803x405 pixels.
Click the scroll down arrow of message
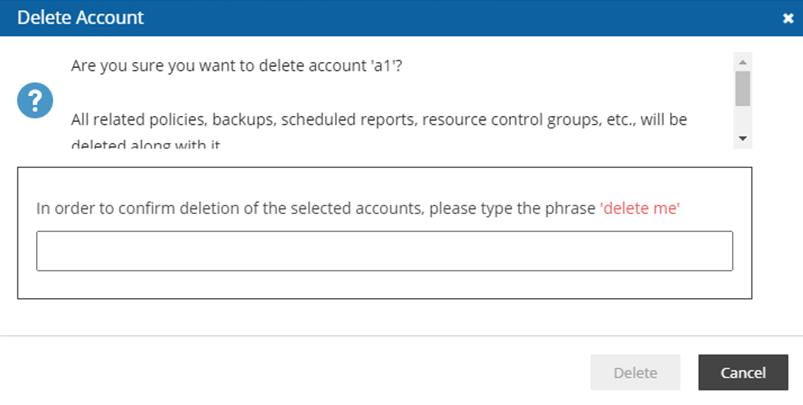[x=742, y=139]
